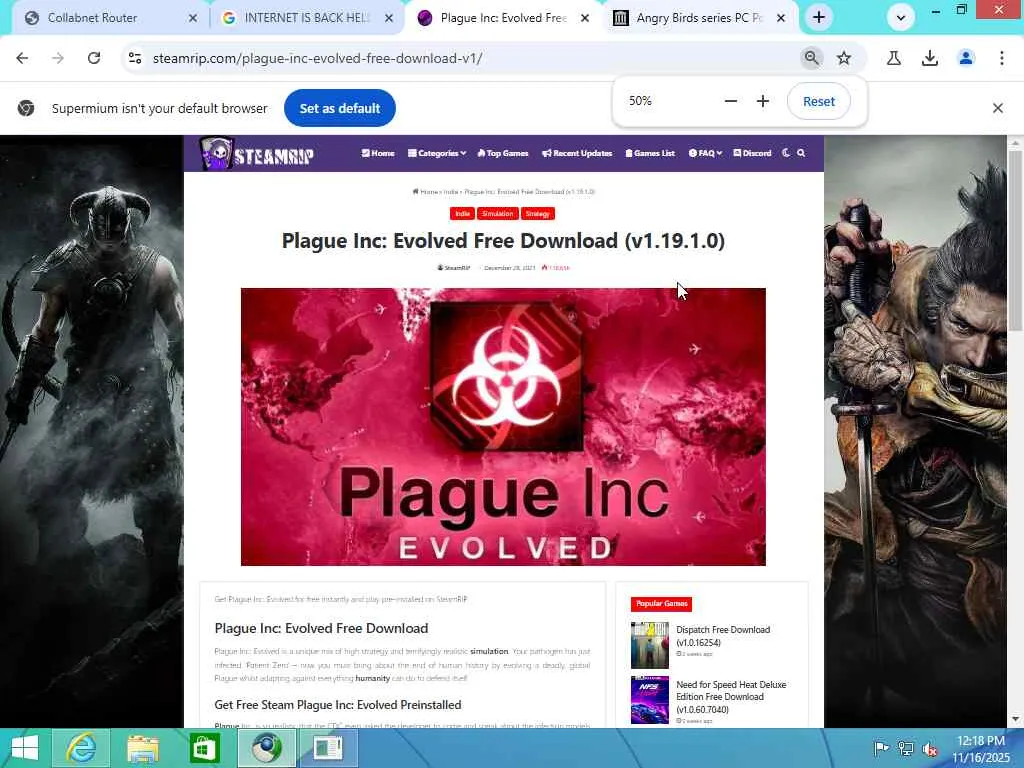1024x768 pixels.
Task: Open the experiments flask icon
Action: click(893, 58)
